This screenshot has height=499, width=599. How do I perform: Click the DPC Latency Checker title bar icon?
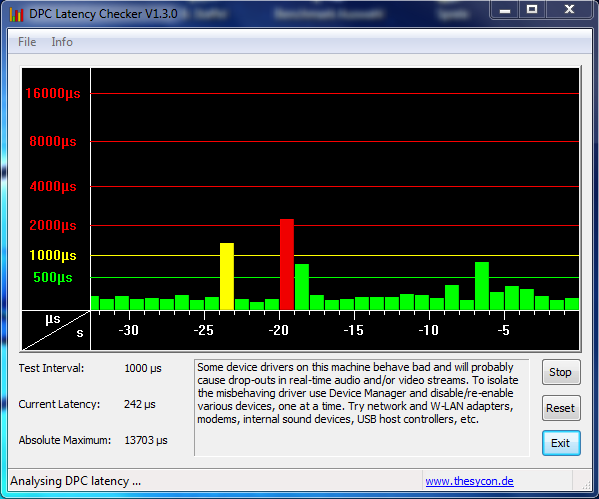click(x=16, y=14)
